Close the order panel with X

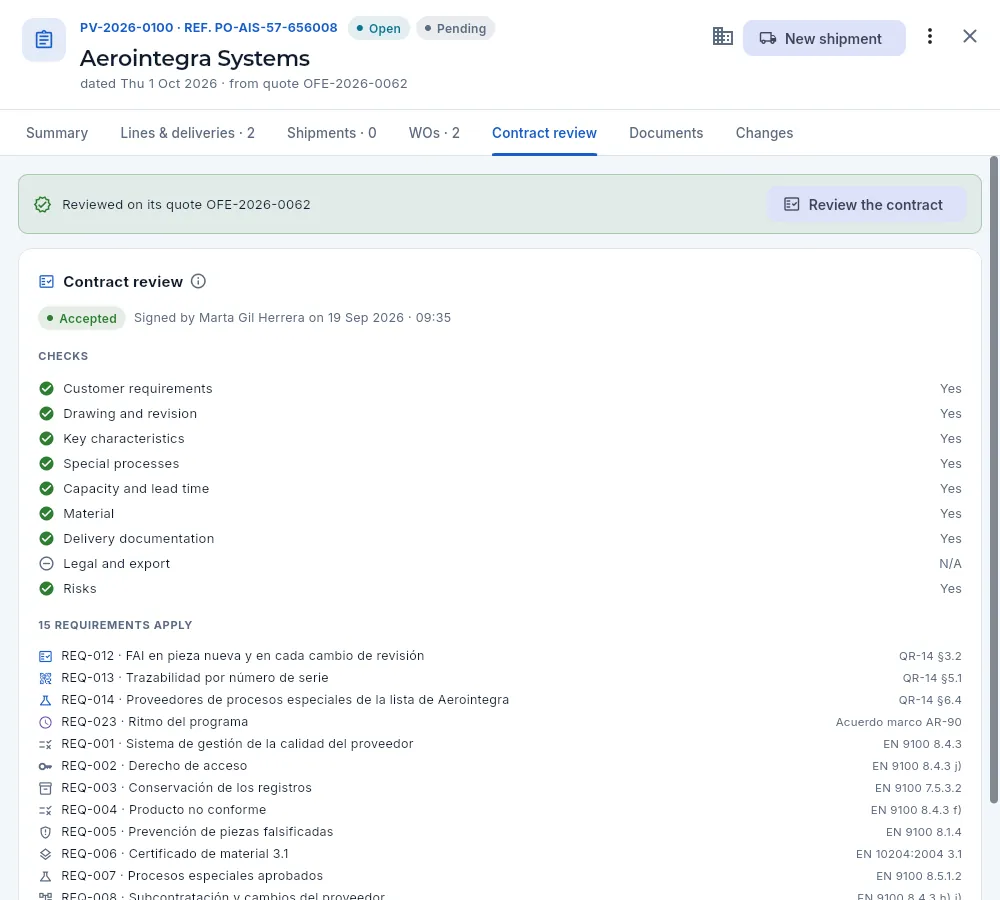tap(969, 36)
